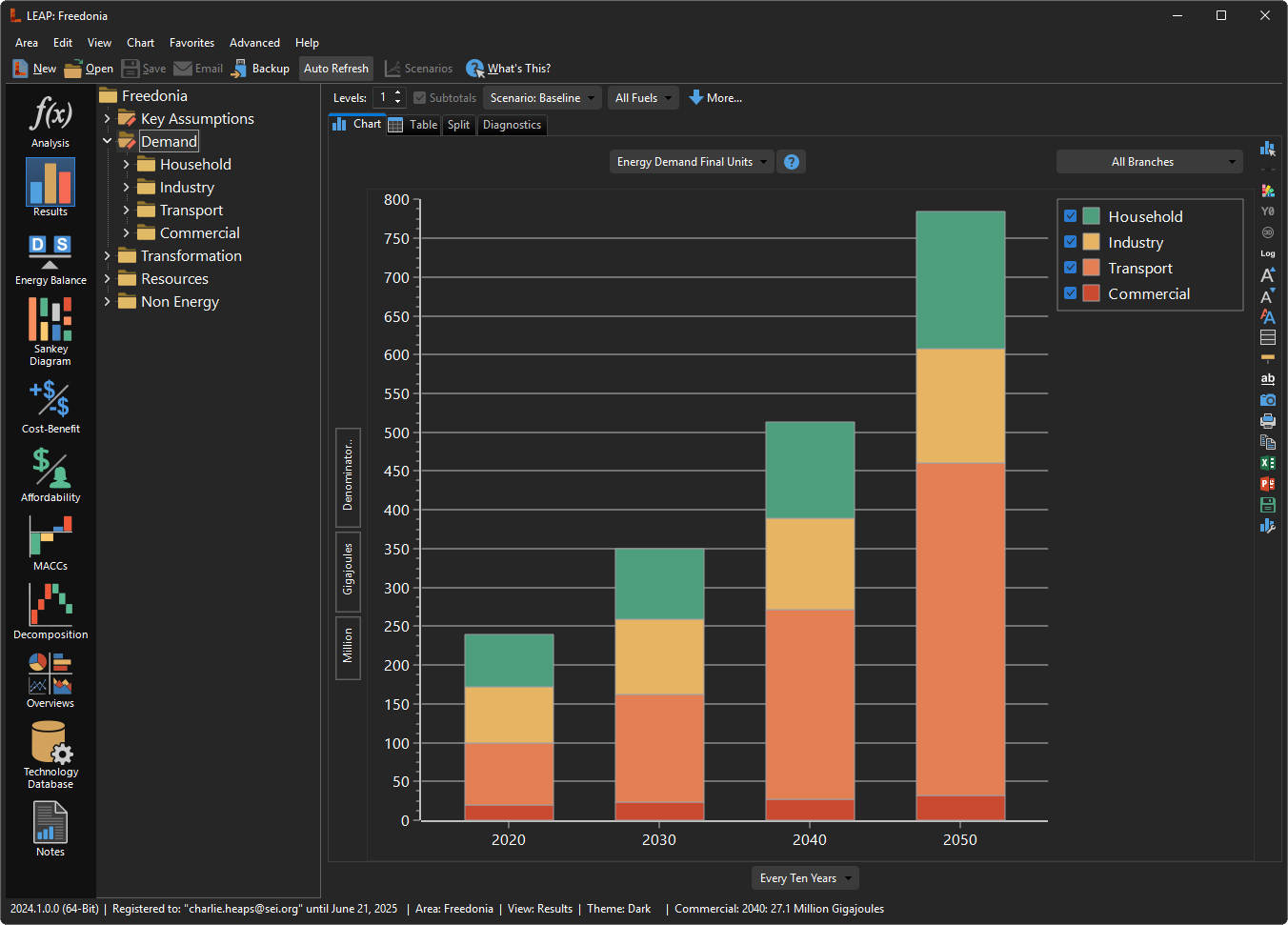This screenshot has width=1288, height=925.
Task: Uncheck the Commercial legend checkbox
Action: pyautogui.click(x=1071, y=293)
